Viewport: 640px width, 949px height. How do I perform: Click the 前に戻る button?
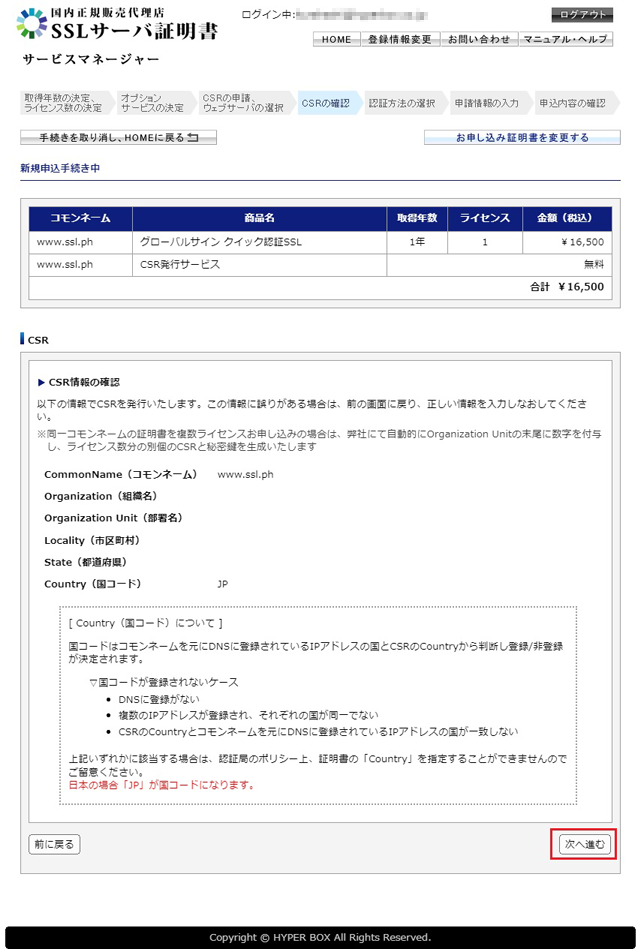coord(54,844)
